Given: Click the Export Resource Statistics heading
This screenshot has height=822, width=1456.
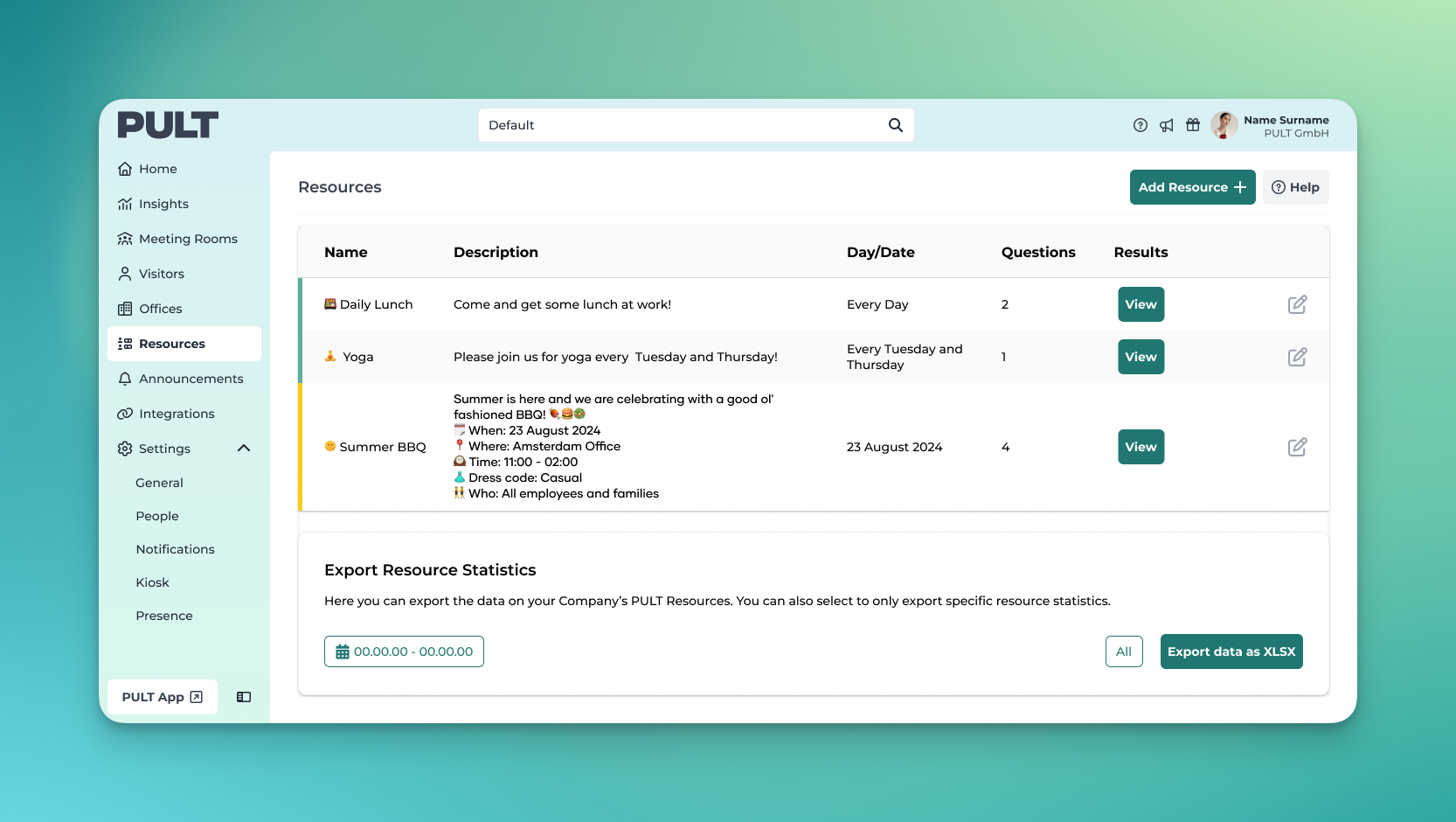Looking at the screenshot, I should coord(430,570).
